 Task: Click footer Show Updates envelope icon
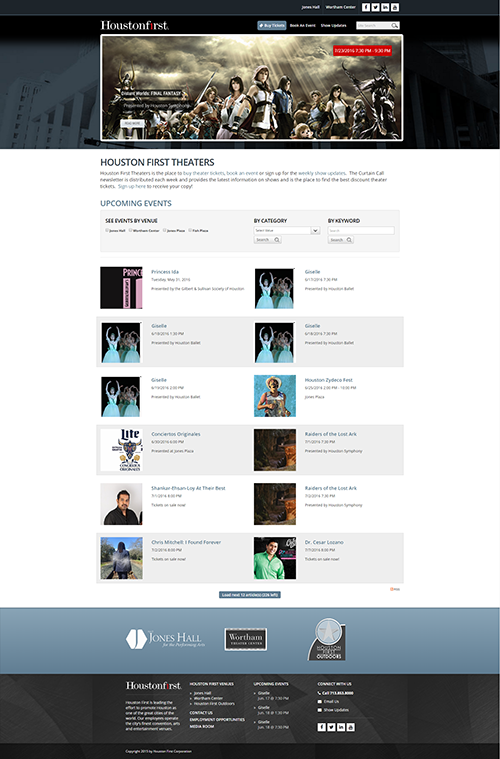(x=319, y=710)
